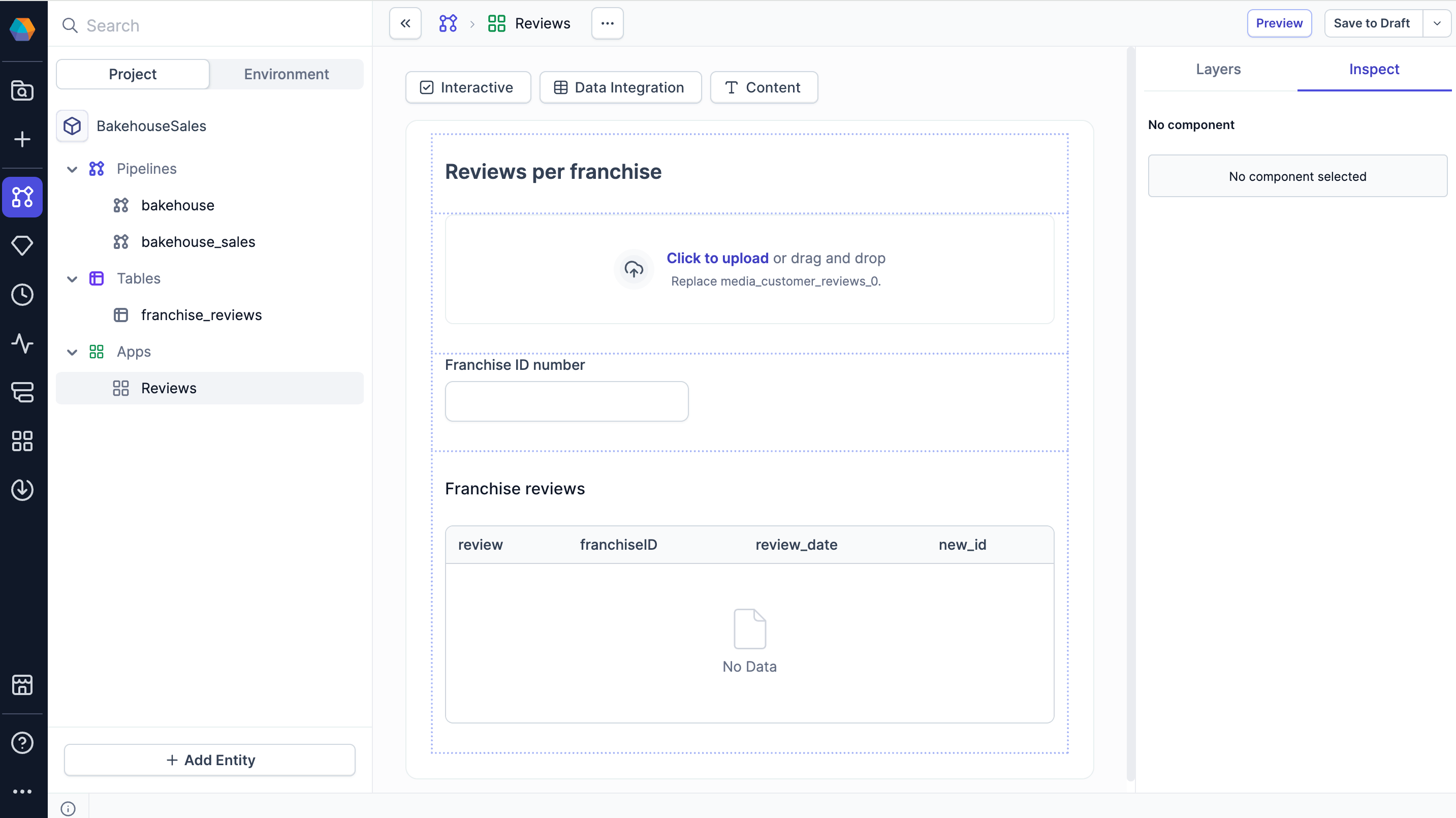
Task: Click the BakehouseSales project name
Action: point(151,126)
